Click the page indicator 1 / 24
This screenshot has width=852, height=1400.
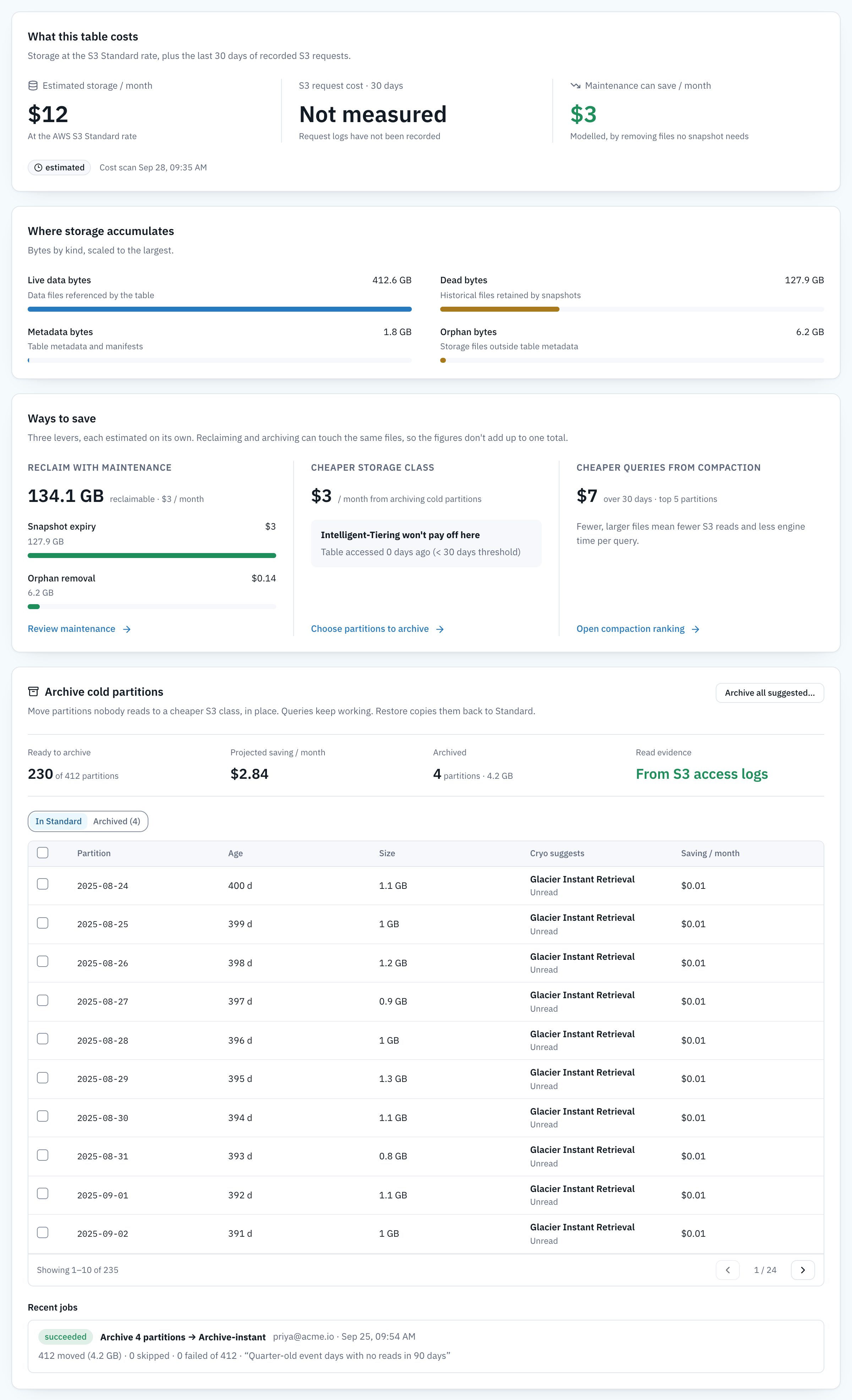(765, 1270)
